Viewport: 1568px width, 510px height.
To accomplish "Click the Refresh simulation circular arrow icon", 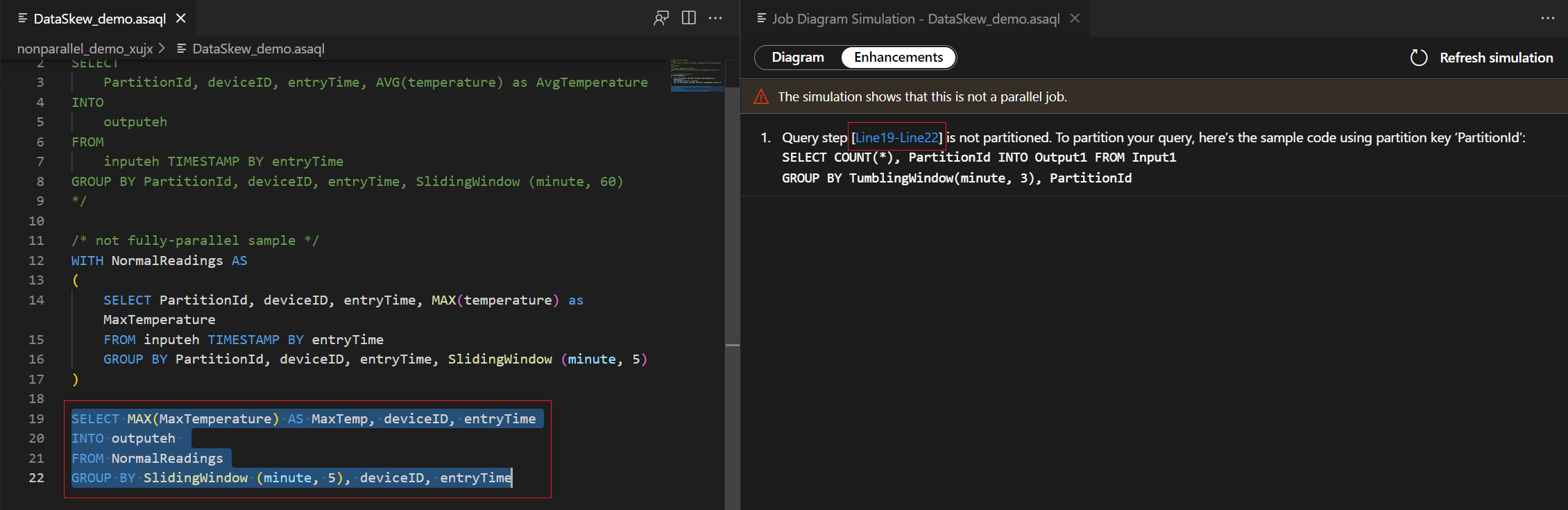I will pyautogui.click(x=1419, y=58).
